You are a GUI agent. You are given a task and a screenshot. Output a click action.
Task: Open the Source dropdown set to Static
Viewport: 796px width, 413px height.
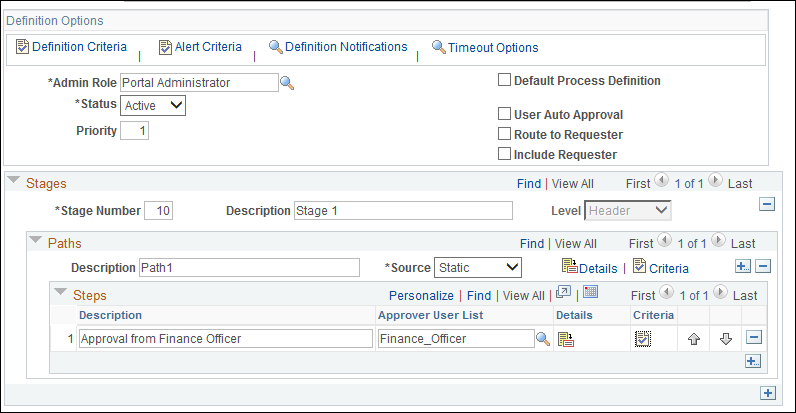[x=478, y=267]
